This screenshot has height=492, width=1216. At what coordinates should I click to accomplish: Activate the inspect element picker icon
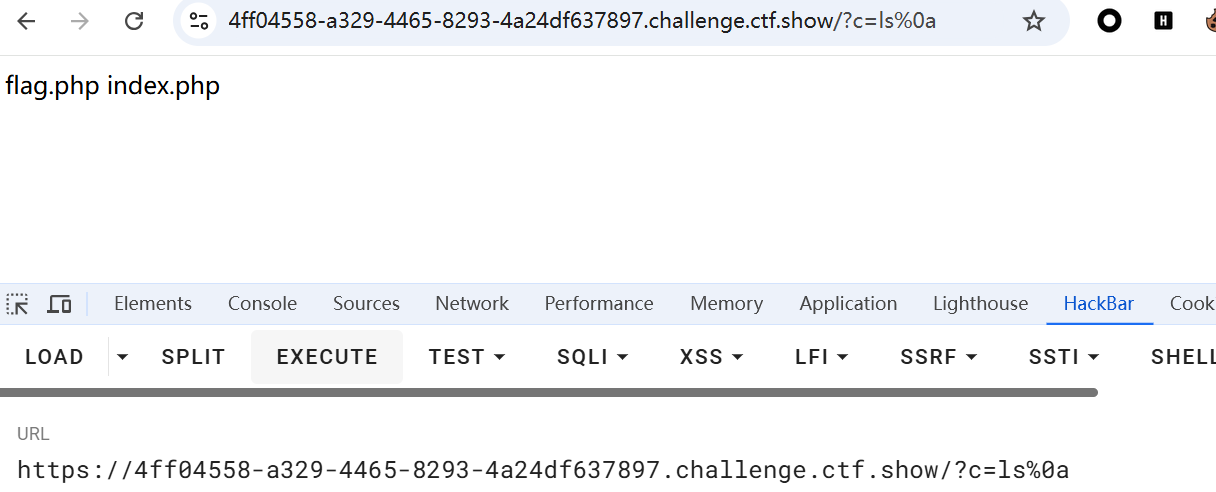(x=18, y=304)
